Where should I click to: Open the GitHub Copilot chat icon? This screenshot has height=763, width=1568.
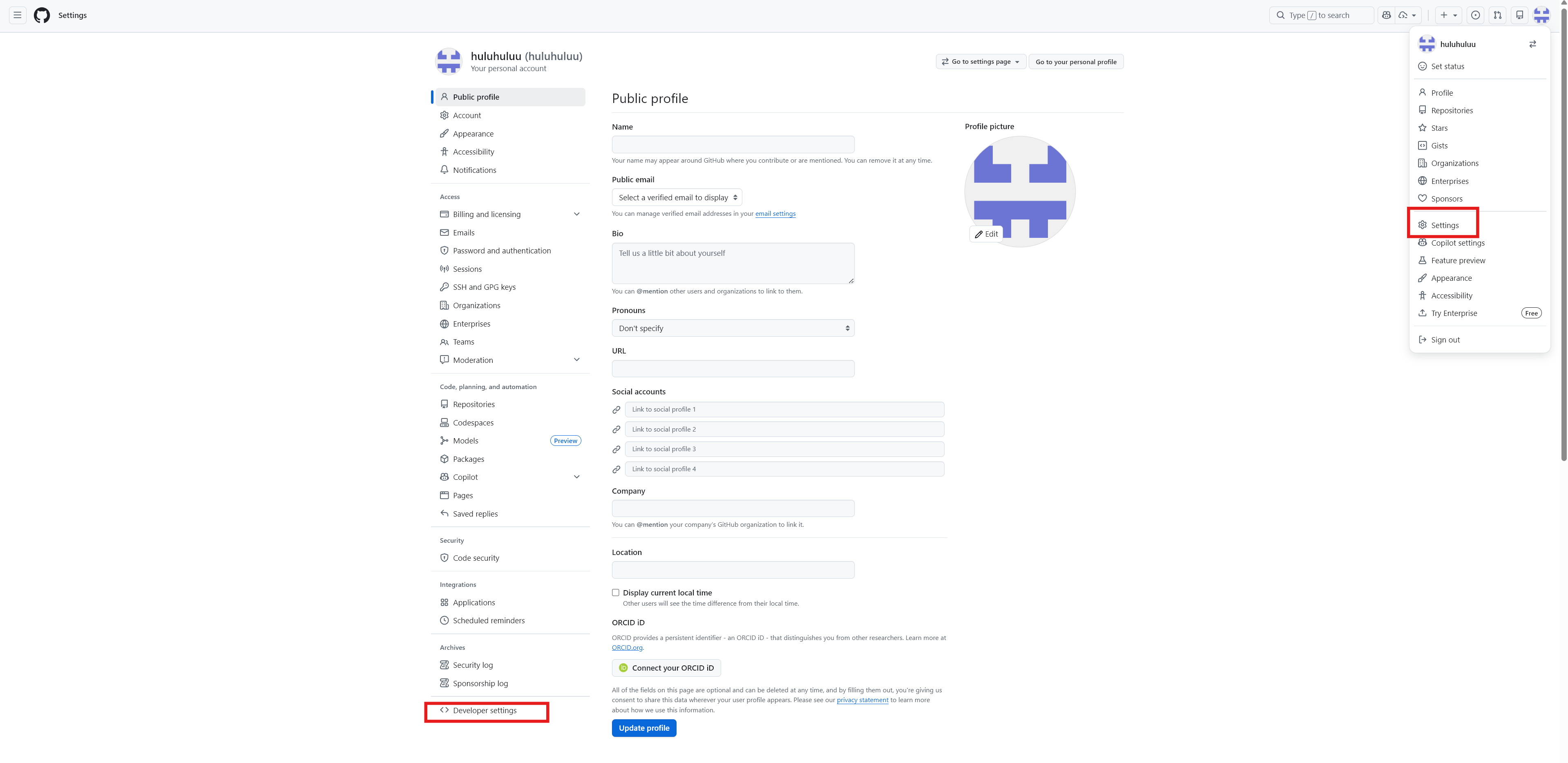[x=1387, y=15]
